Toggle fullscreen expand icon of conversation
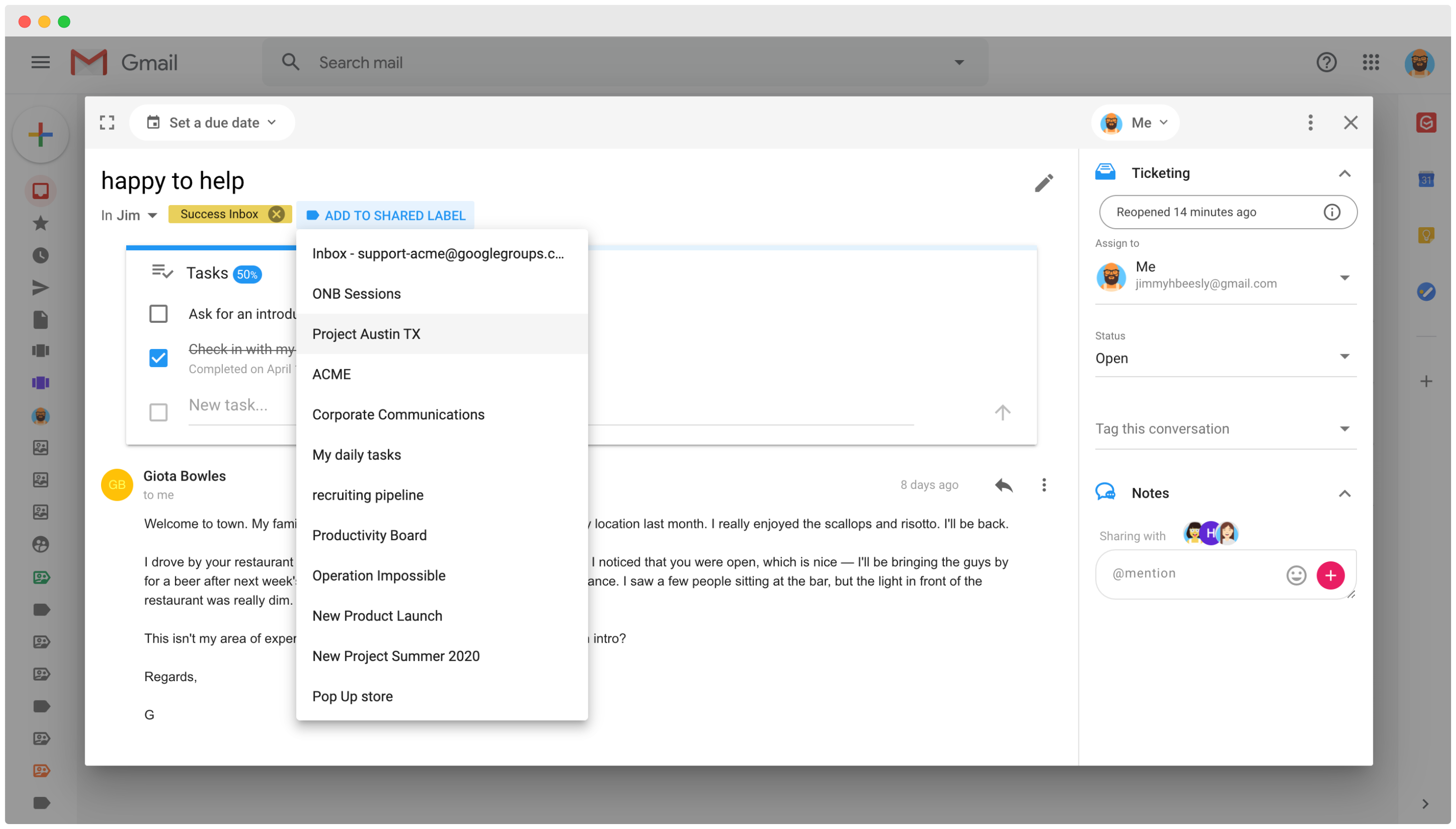Viewport: 1456px width, 829px height. click(x=107, y=122)
